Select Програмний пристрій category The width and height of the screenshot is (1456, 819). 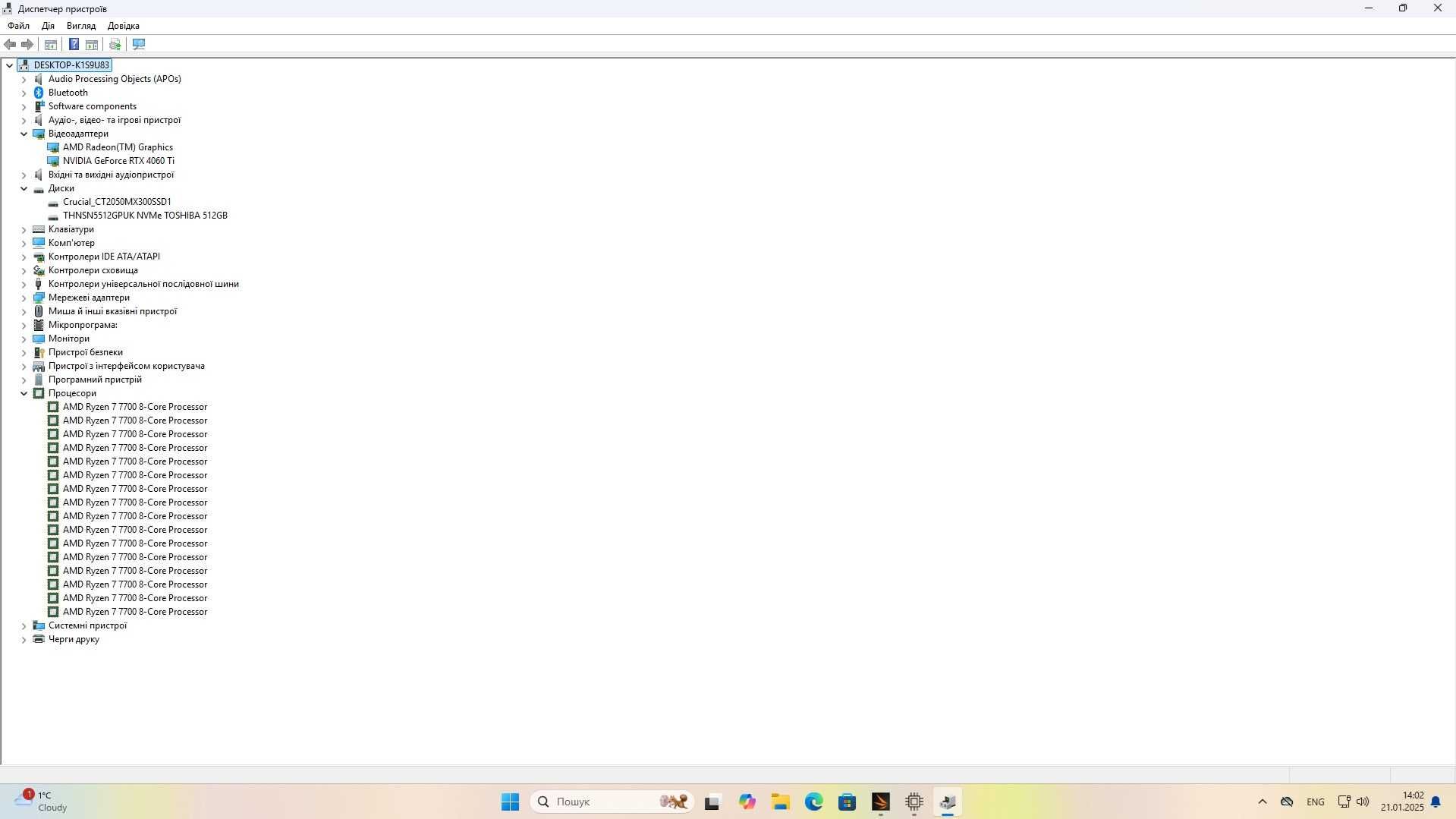click(x=95, y=380)
